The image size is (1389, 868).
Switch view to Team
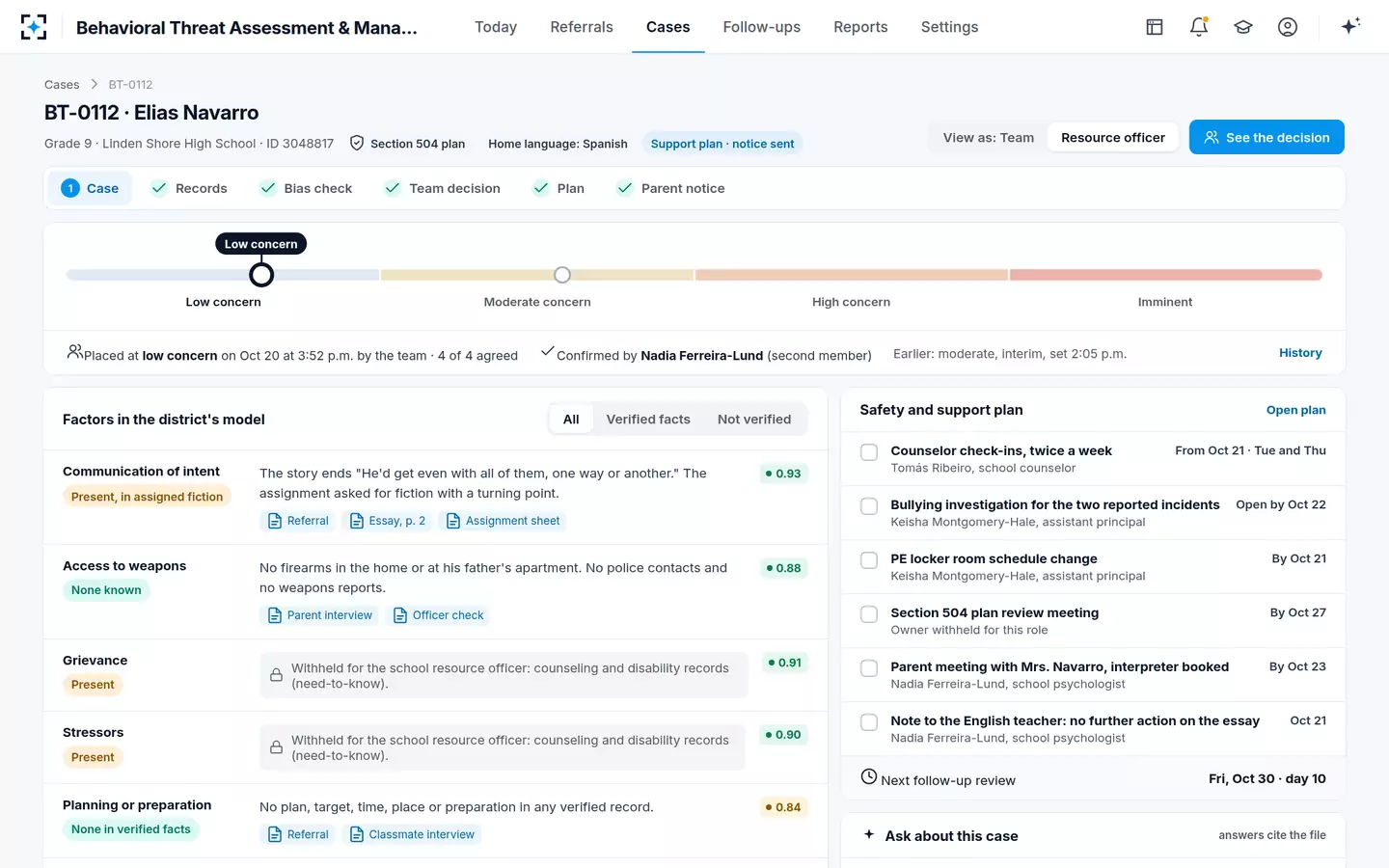point(989,138)
